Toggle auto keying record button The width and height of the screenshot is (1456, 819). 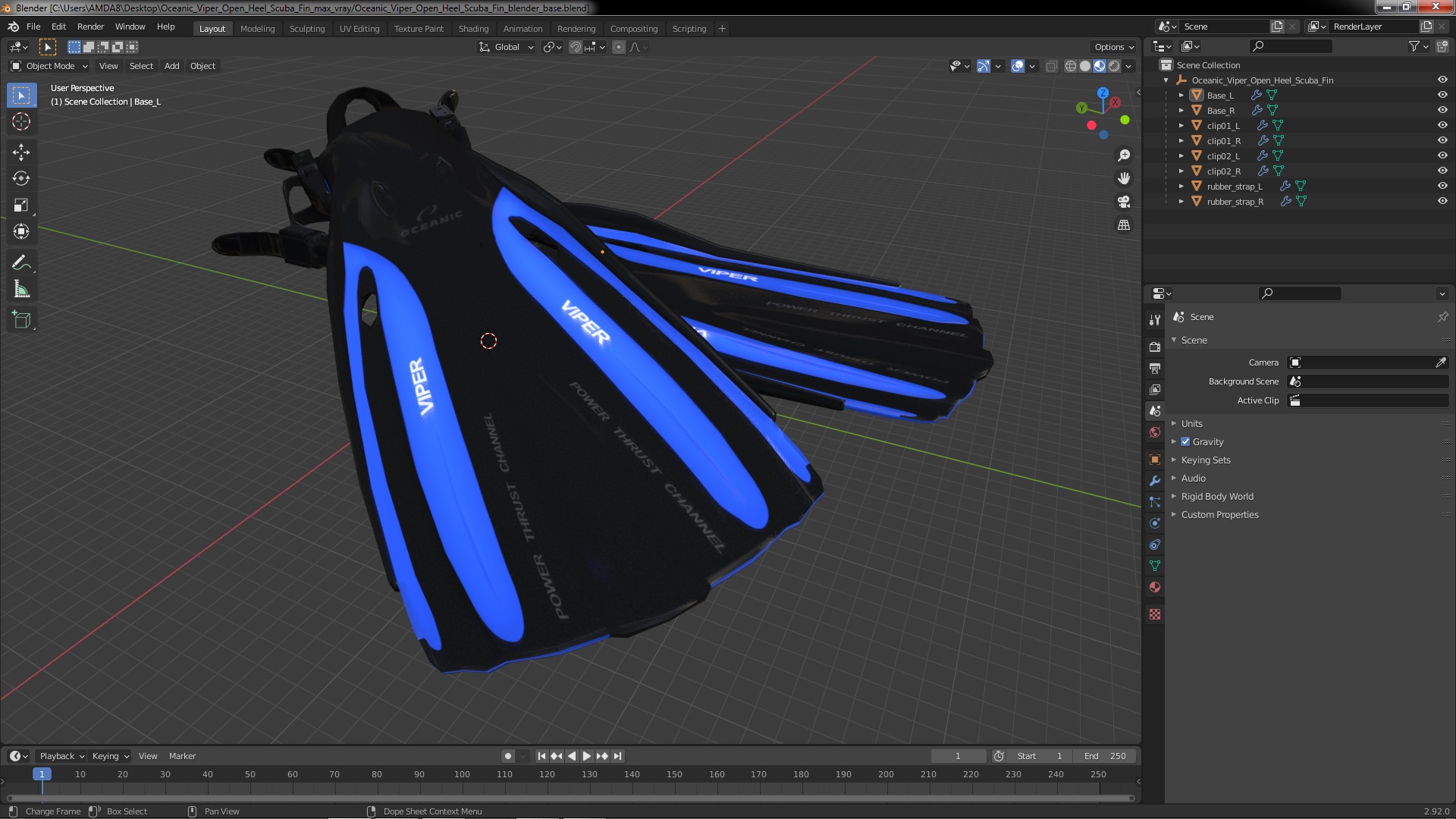507,756
